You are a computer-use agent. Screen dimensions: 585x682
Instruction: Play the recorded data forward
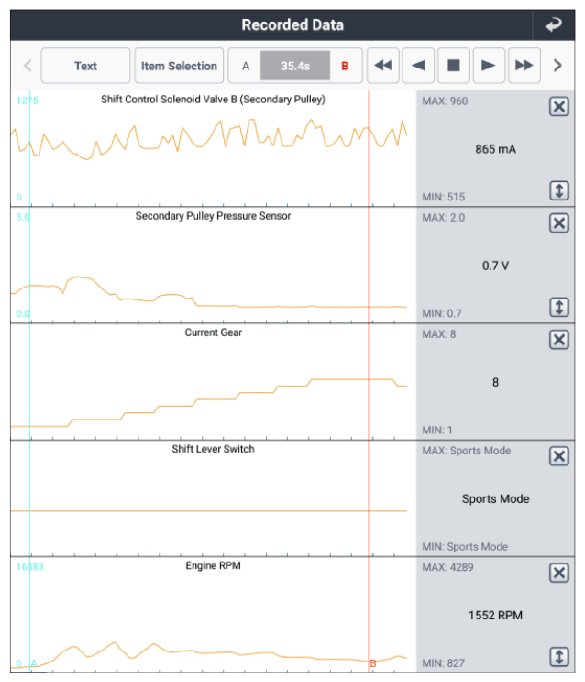pos(488,66)
